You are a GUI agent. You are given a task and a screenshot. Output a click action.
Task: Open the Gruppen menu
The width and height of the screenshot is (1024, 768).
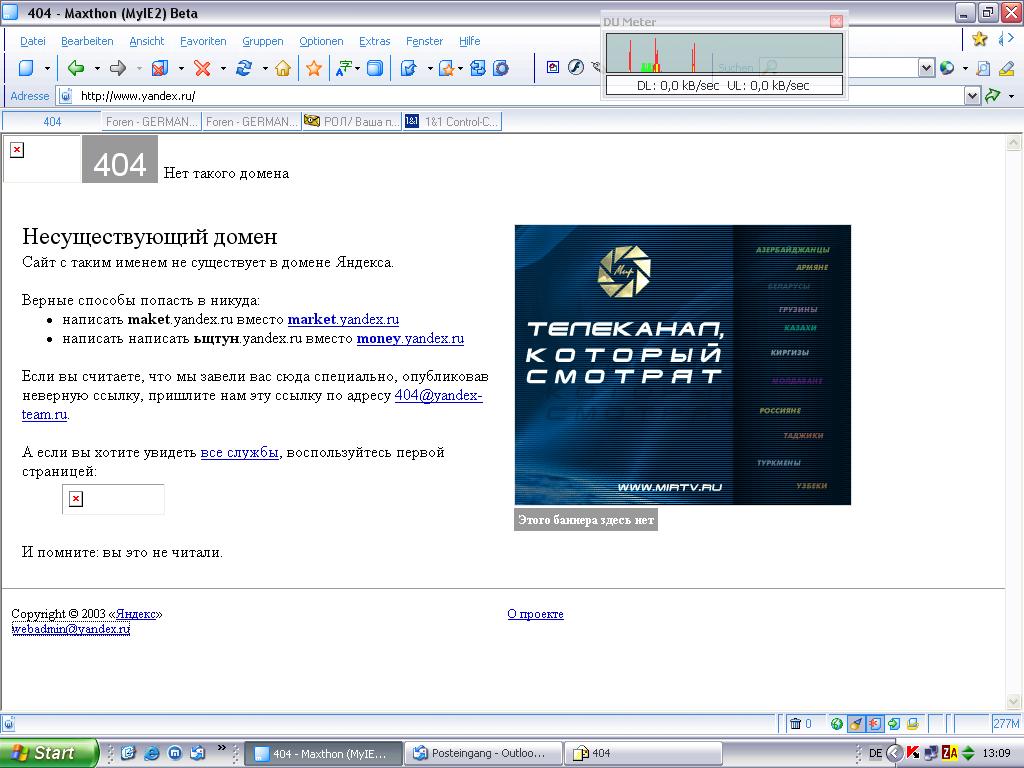pyautogui.click(x=263, y=40)
